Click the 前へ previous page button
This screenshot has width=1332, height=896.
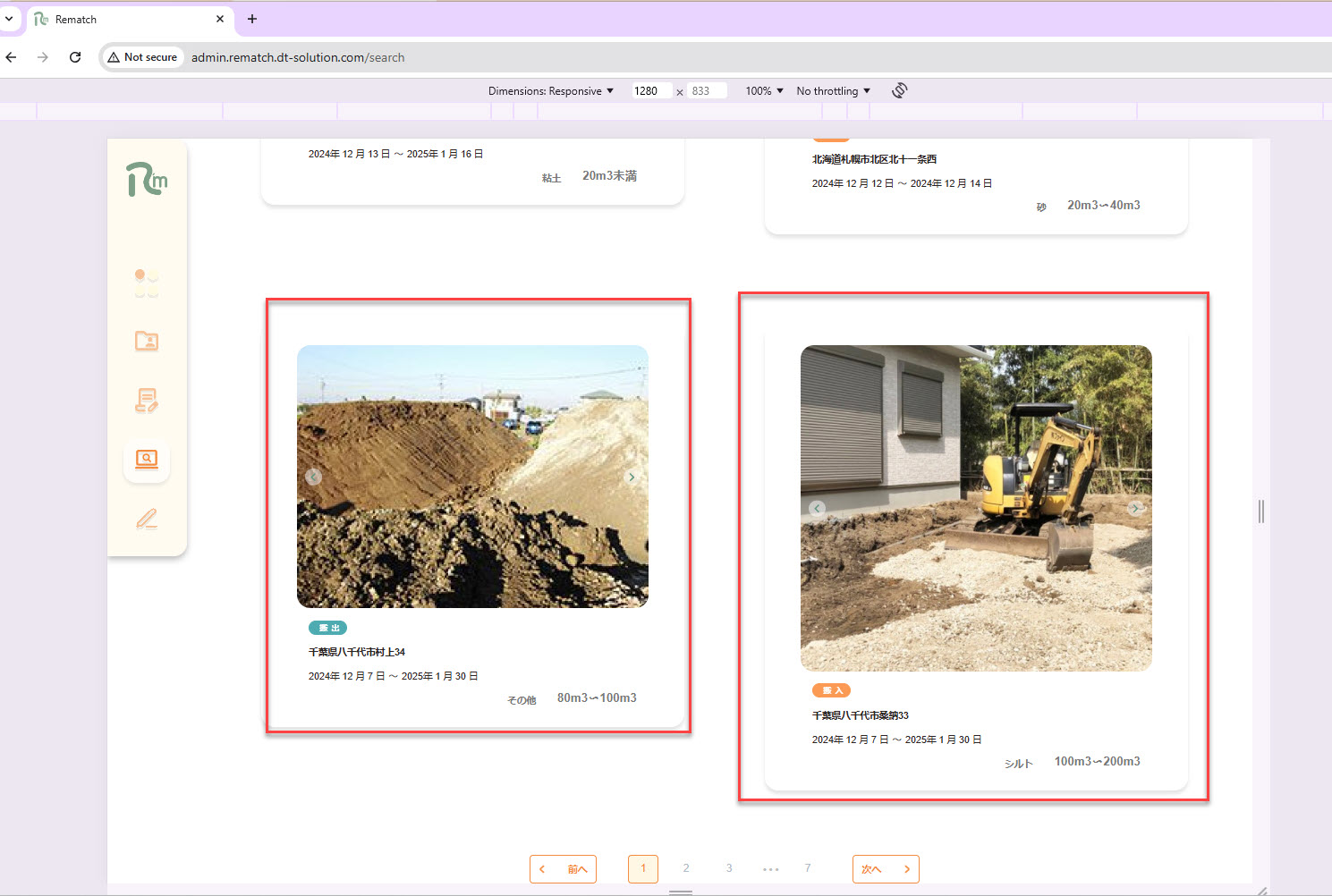pos(563,869)
